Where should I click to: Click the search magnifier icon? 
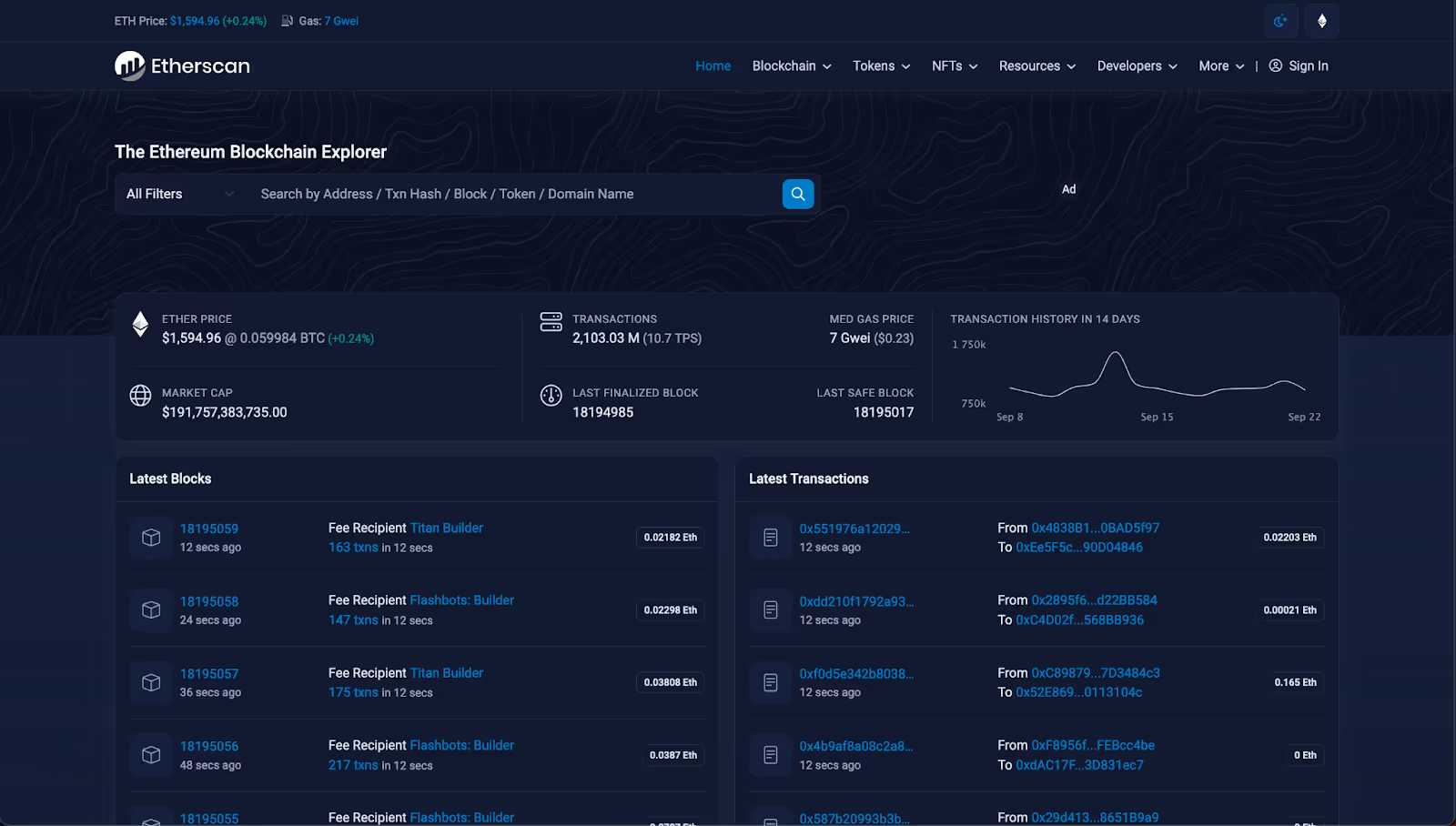coord(797,194)
